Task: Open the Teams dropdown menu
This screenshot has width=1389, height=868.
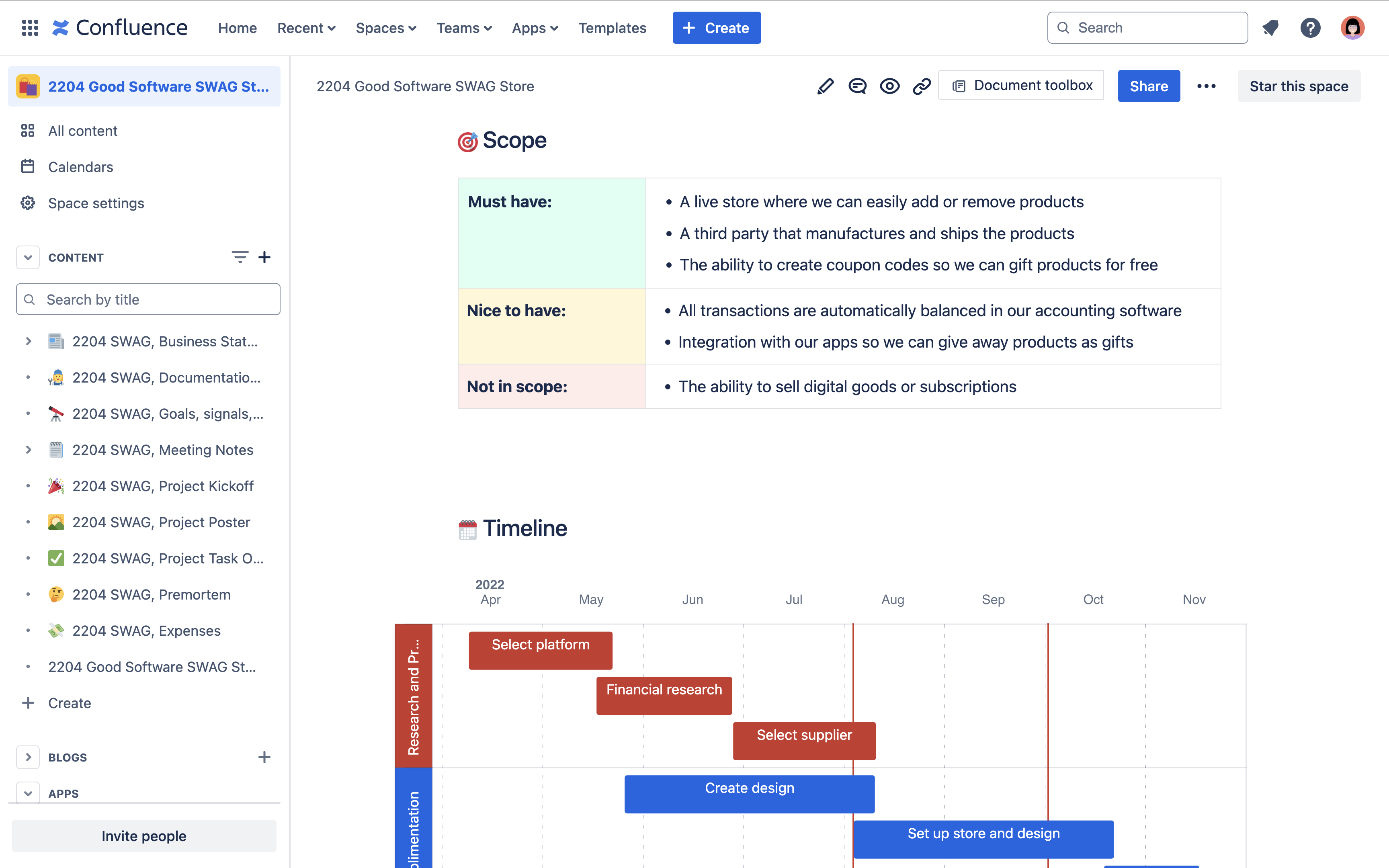Action: [463, 27]
